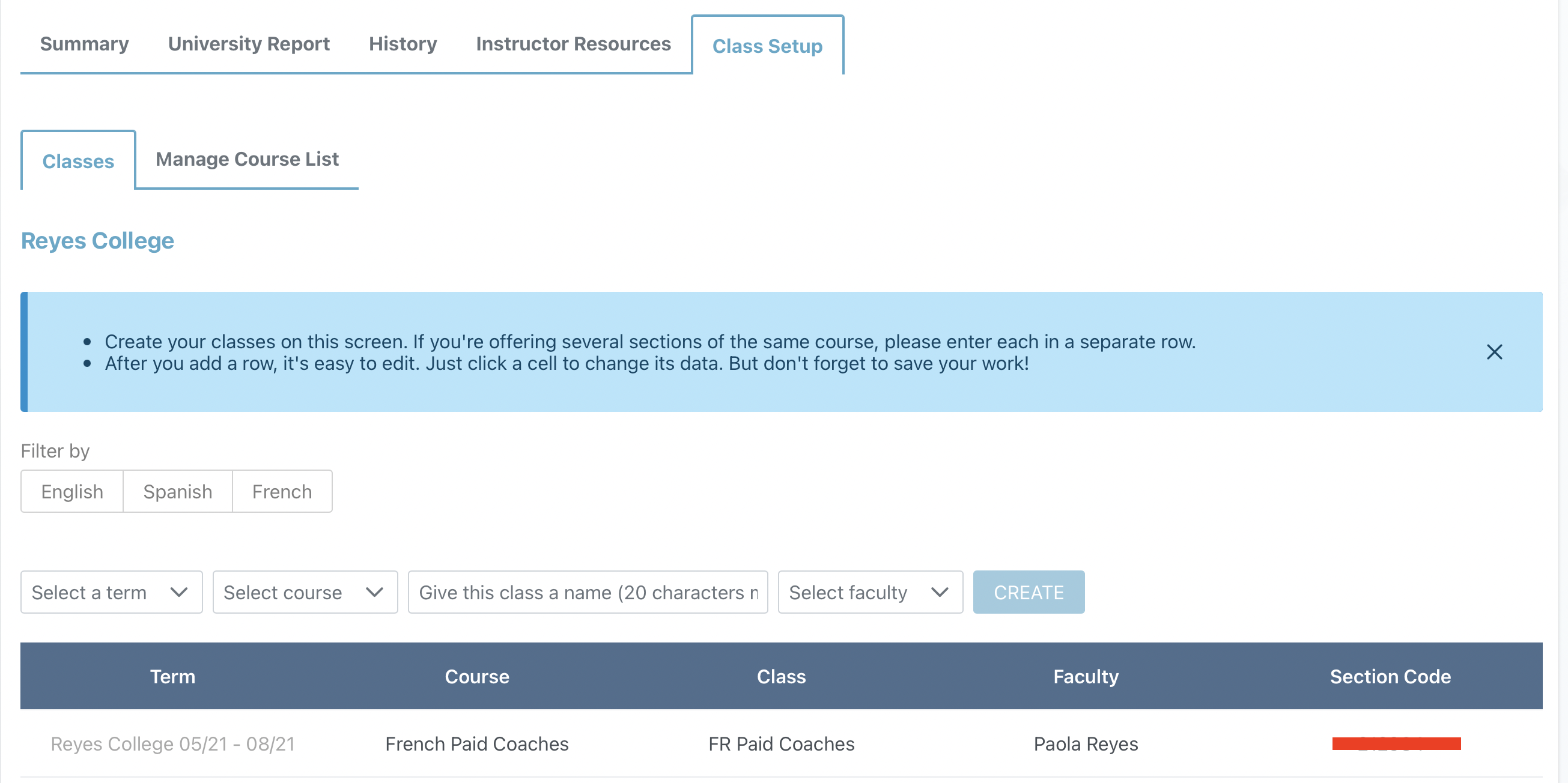
Task: Click the class name input field
Action: (588, 592)
